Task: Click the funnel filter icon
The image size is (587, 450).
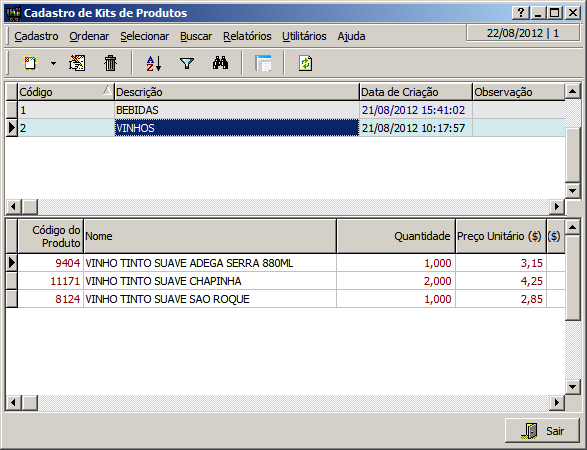Action: [187, 63]
